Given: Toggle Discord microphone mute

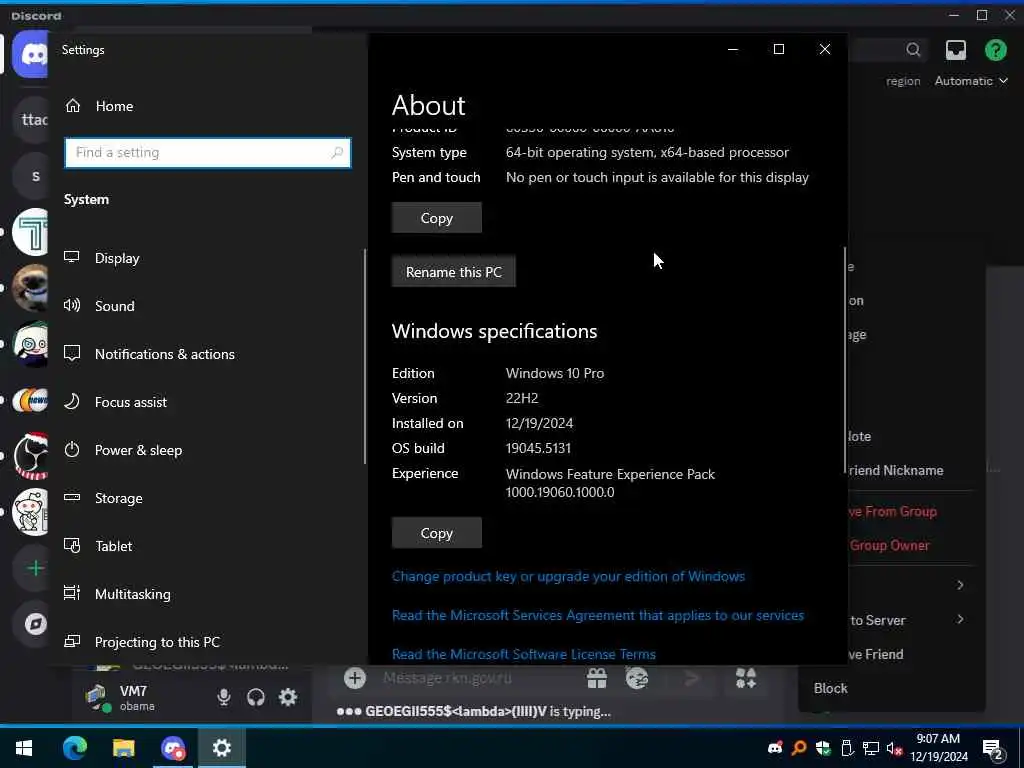Looking at the screenshot, I should tap(224, 697).
